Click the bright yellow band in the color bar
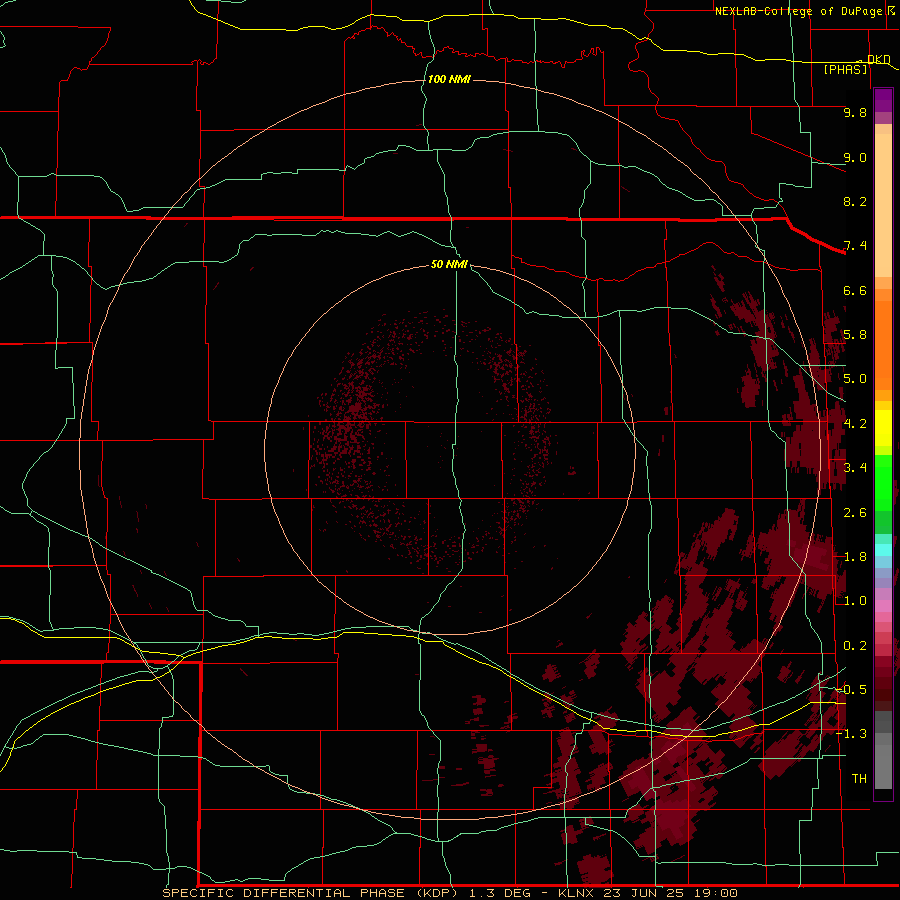The image size is (900, 900). (x=883, y=428)
